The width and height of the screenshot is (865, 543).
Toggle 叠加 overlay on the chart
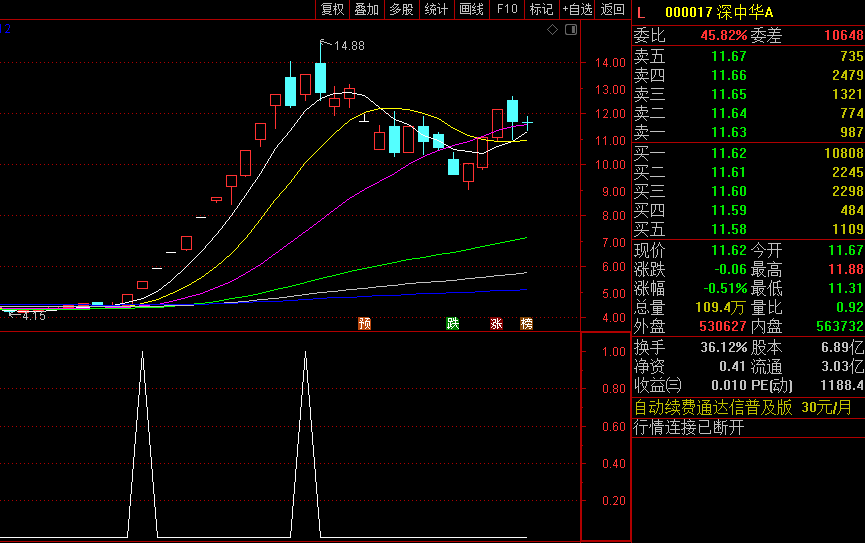[367, 9]
